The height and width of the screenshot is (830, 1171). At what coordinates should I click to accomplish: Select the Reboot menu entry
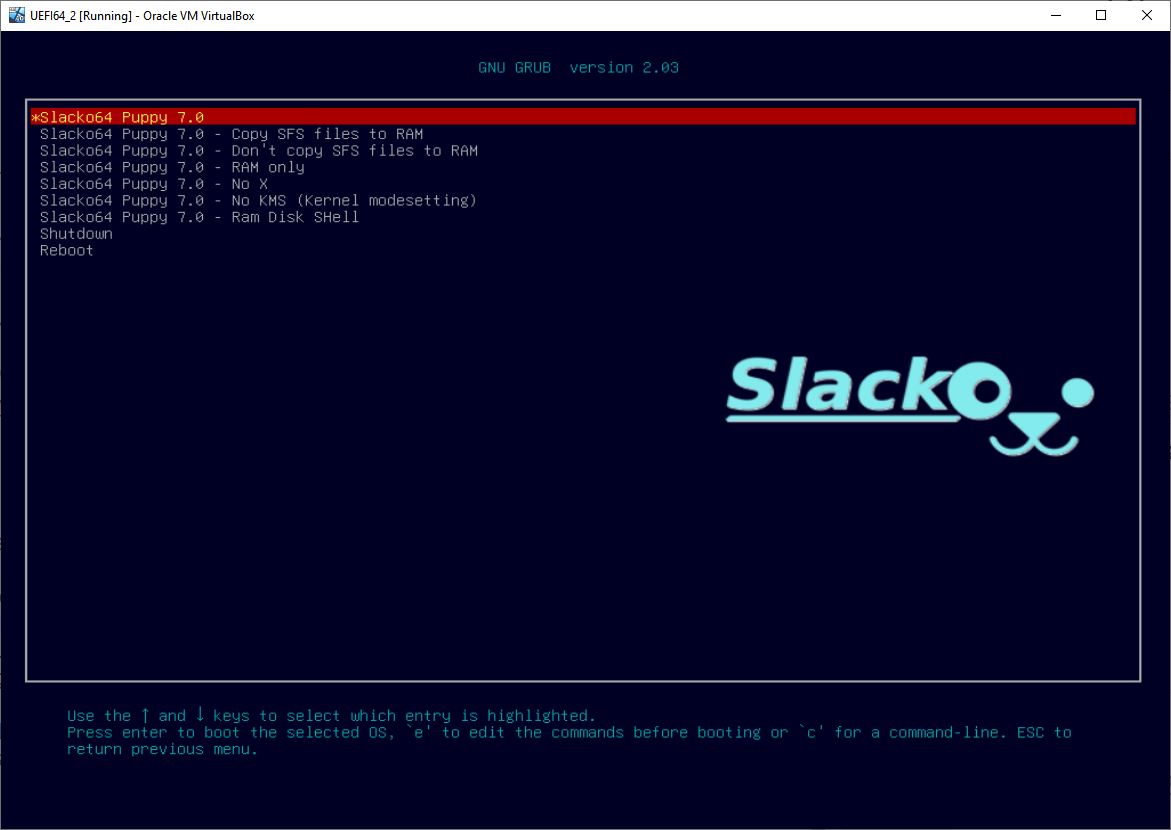[66, 250]
